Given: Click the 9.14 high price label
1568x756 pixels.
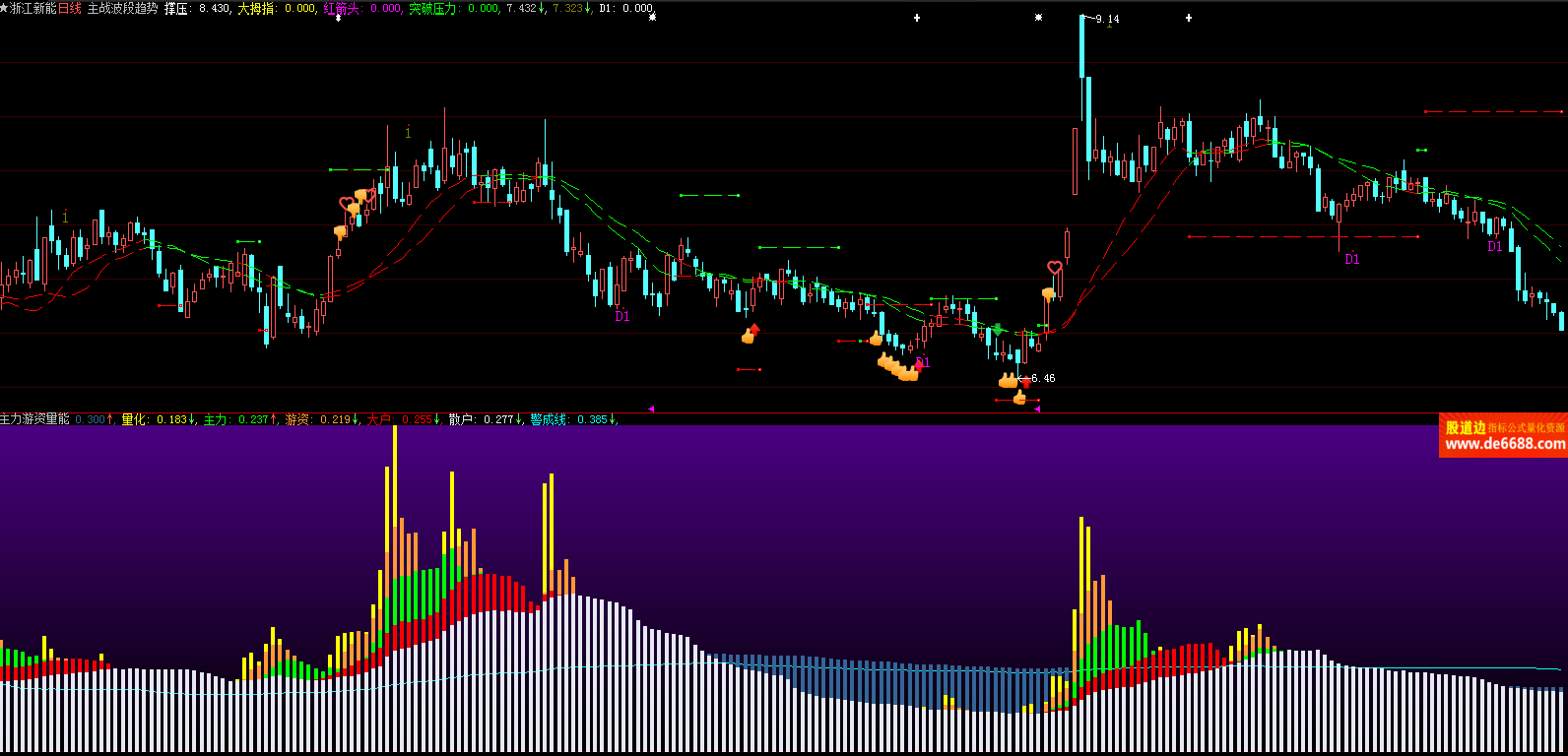Looking at the screenshot, I should click(1107, 20).
